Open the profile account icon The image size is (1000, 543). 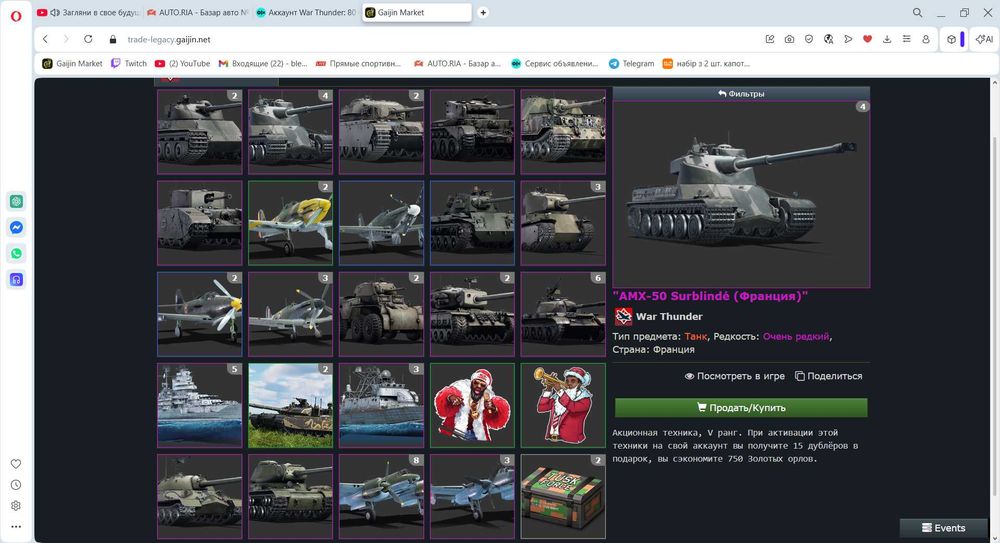click(x=926, y=39)
